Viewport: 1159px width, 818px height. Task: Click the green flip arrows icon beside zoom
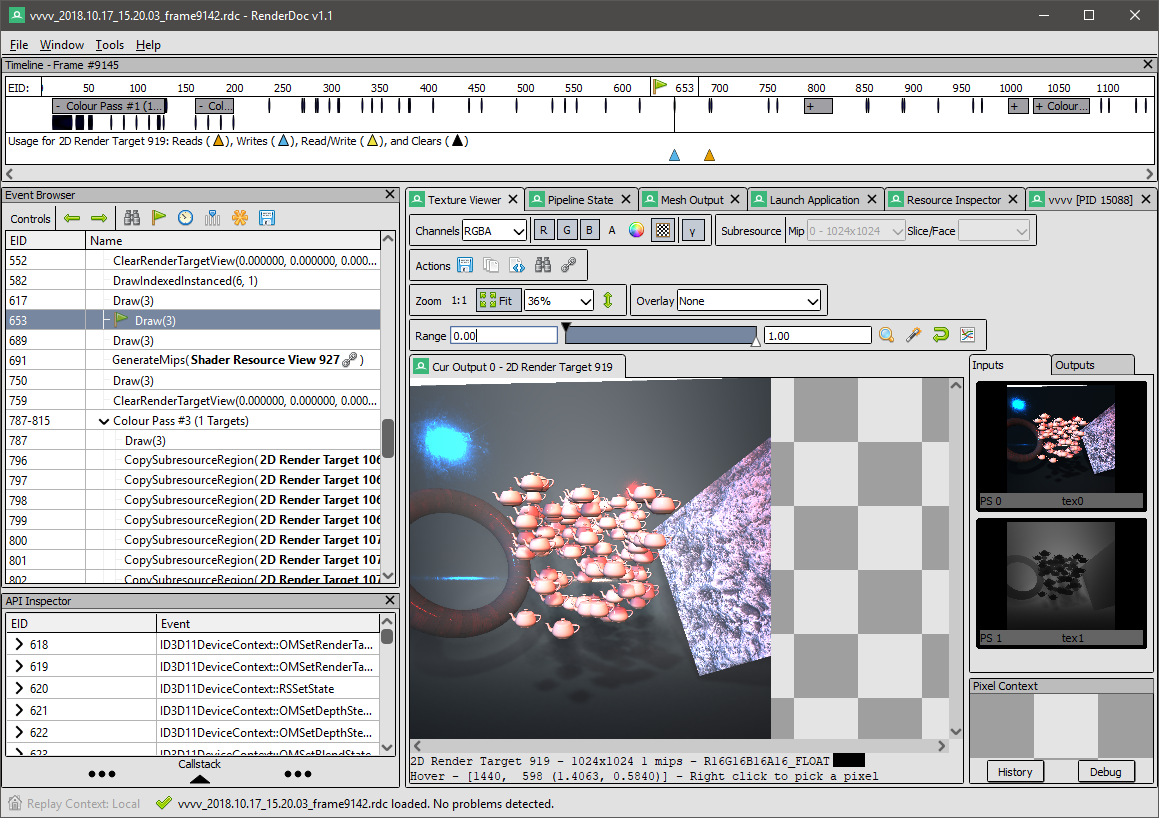click(608, 300)
